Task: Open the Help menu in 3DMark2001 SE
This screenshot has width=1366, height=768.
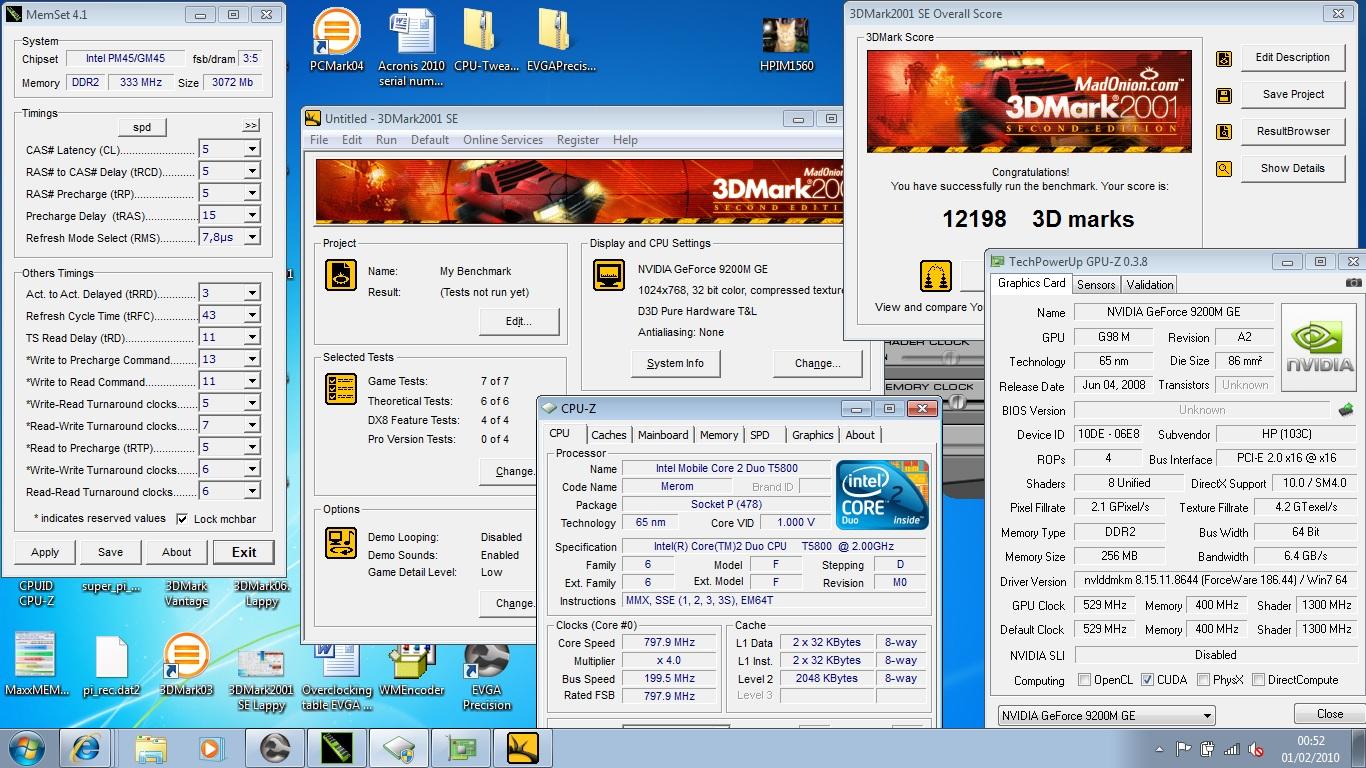Action: [625, 140]
